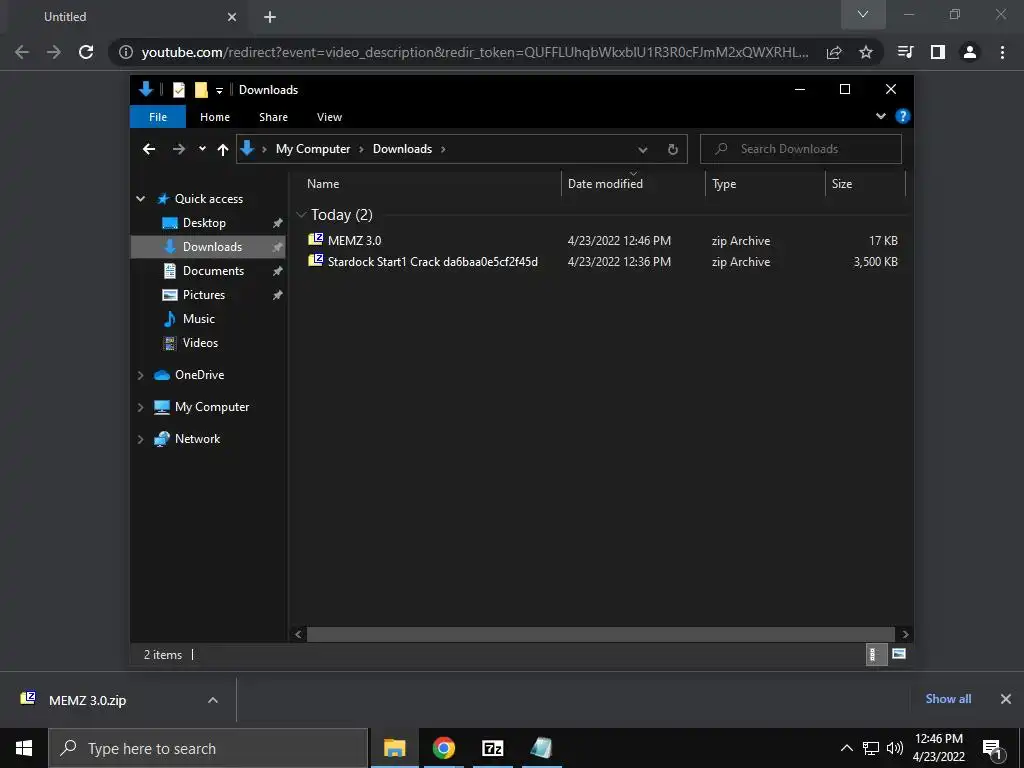
Task: Toggle Chrome side panel
Action: point(937,52)
